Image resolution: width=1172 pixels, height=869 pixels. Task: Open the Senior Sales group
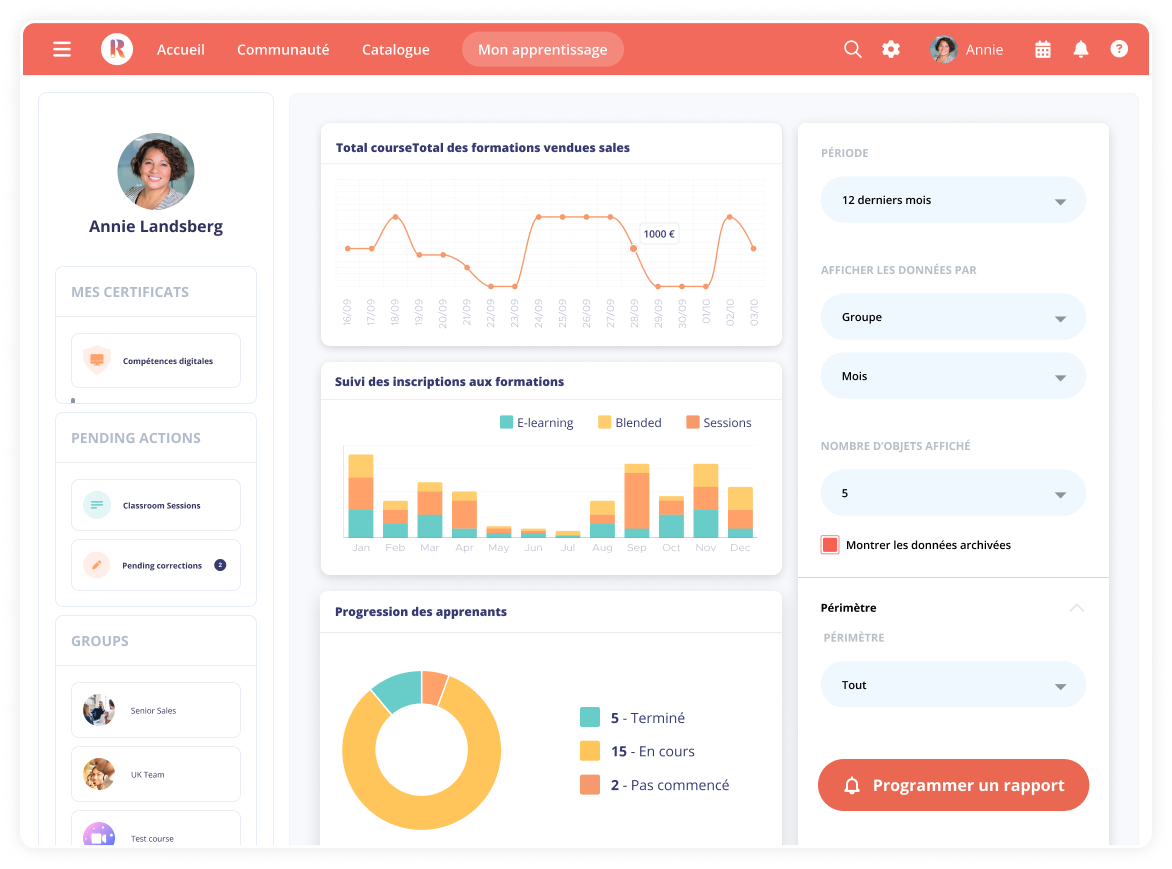click(x=156, y=710)
